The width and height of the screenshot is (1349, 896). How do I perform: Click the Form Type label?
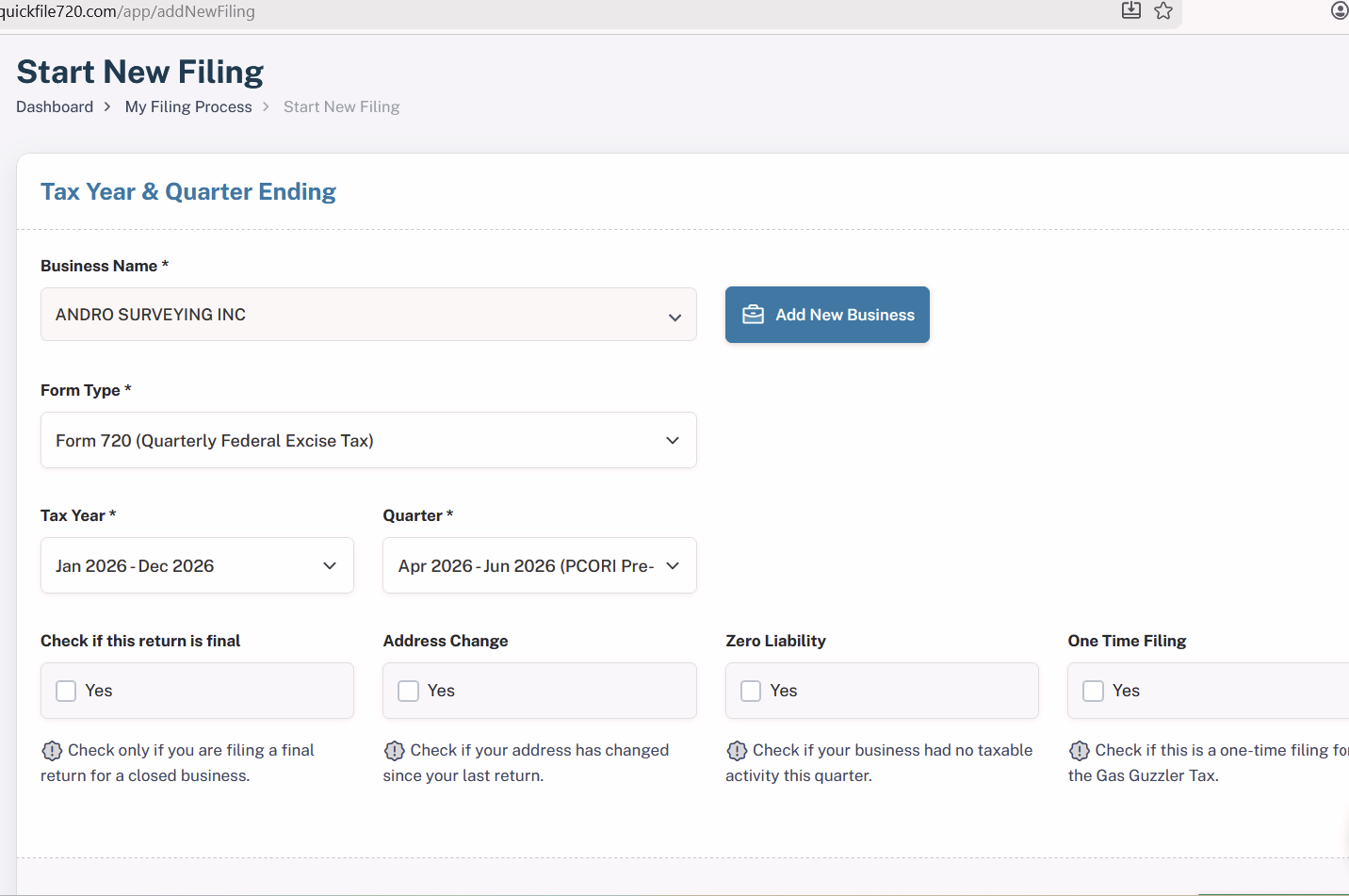click(86, 390)
